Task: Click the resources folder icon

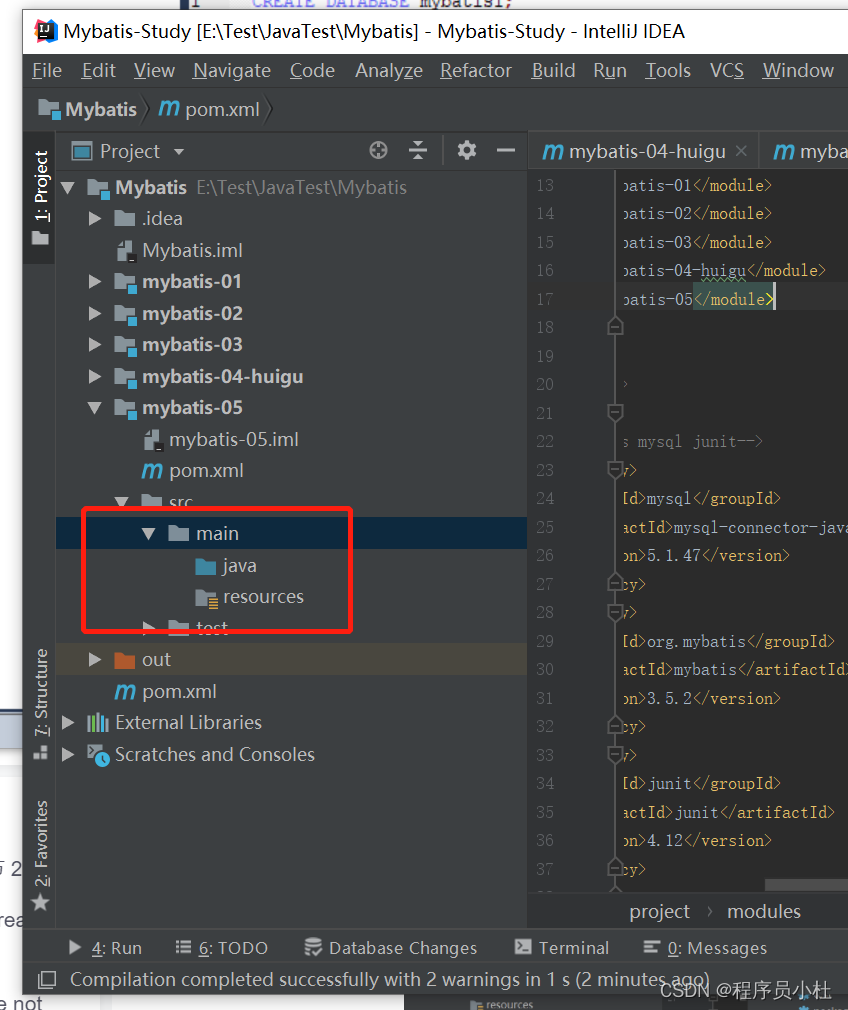Action: tap(206, 598)
